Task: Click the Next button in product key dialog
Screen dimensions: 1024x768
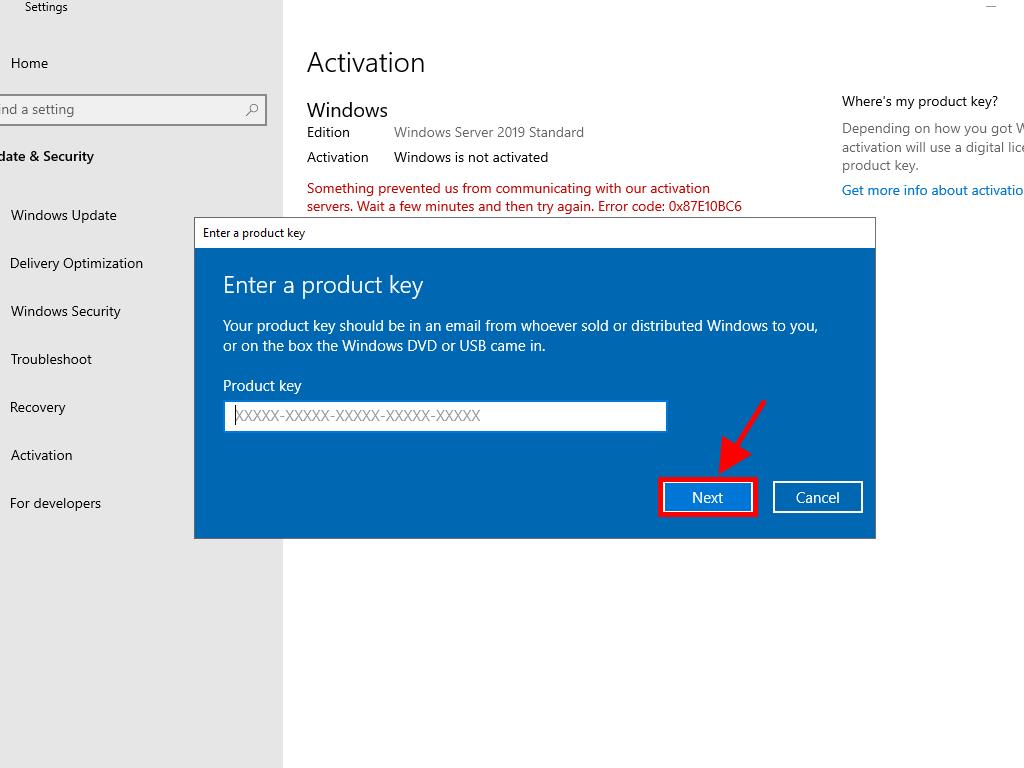Action: point(707,498)
